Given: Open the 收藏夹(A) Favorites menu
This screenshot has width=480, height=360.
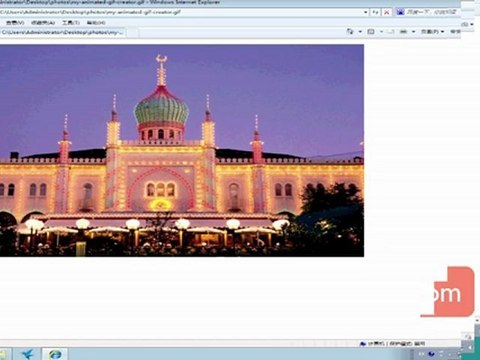Looking at the screenshot, I should (x=43, y=23).
